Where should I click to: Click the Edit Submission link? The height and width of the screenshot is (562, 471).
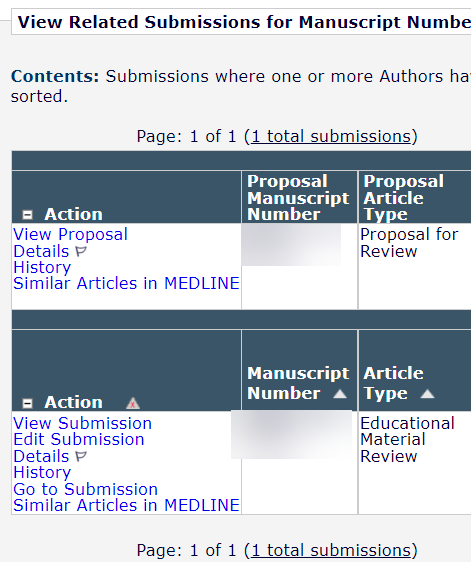coord(79,439)
